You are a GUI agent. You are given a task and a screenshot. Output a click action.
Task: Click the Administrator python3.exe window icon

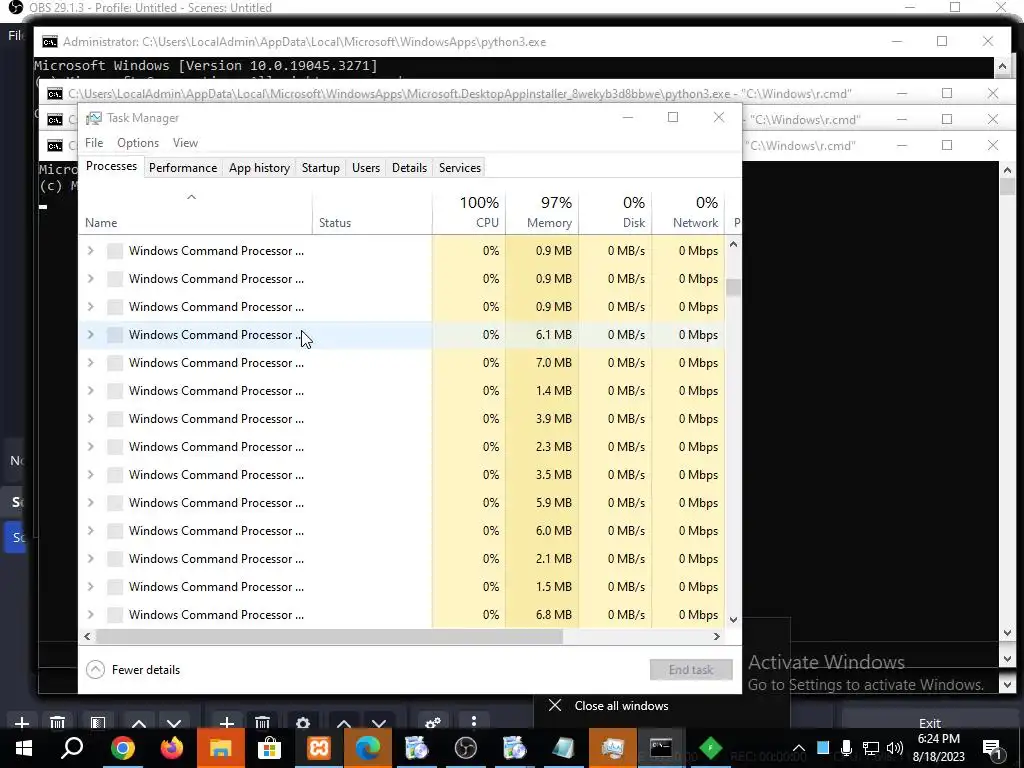(x=50, y=42)
